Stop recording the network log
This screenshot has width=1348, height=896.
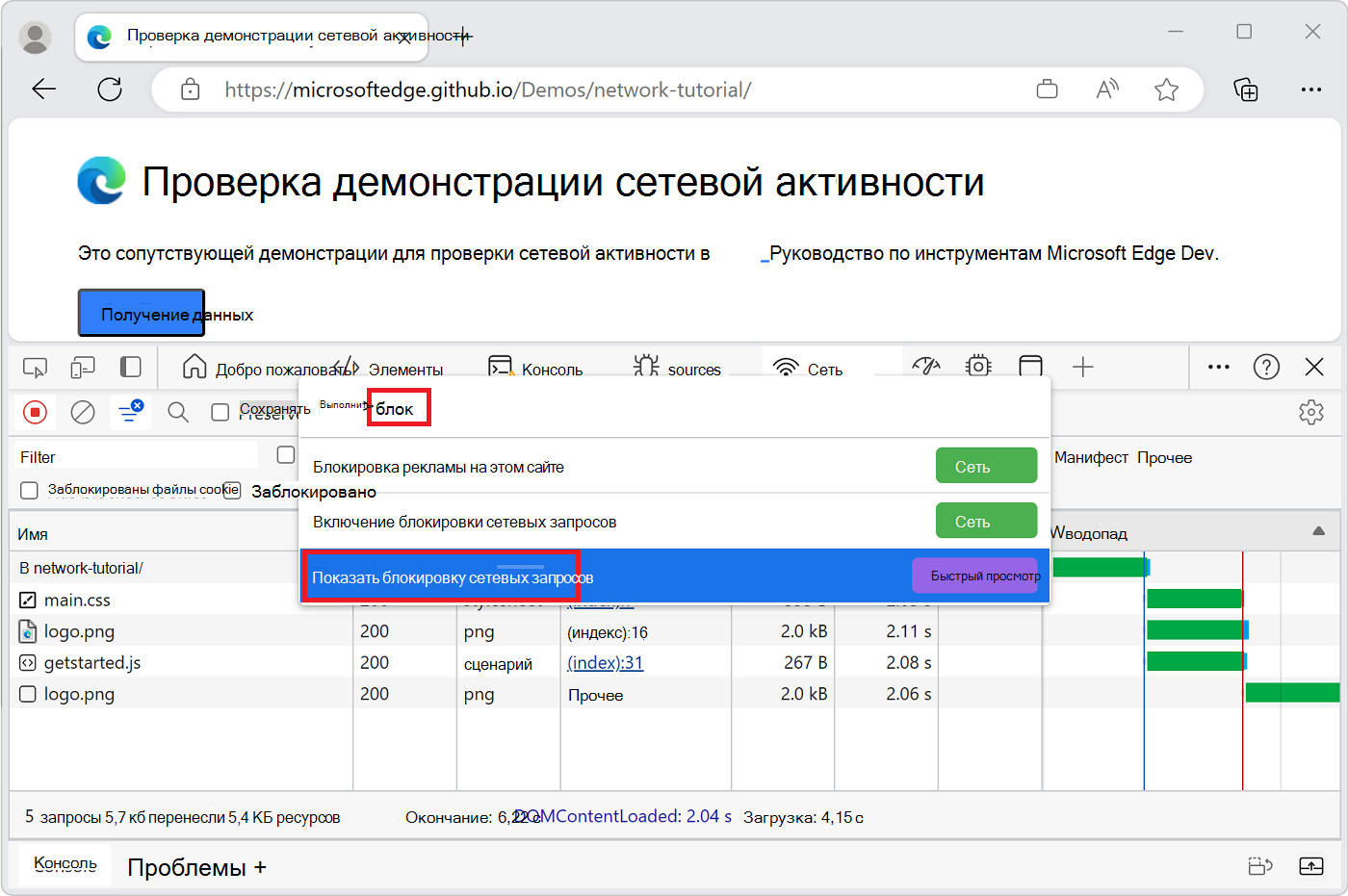pyautogui.click(x=36, y=412)
